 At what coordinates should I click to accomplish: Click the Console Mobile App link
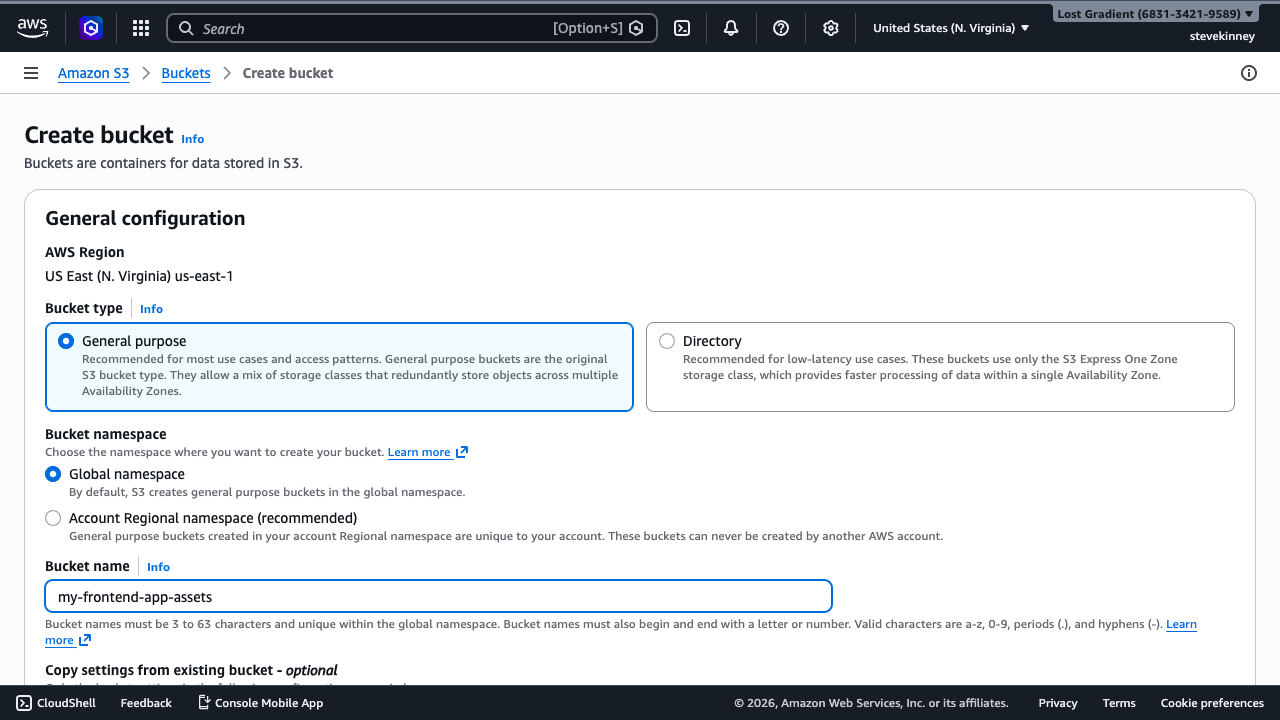pyautogui.click(x=260, y=703)
